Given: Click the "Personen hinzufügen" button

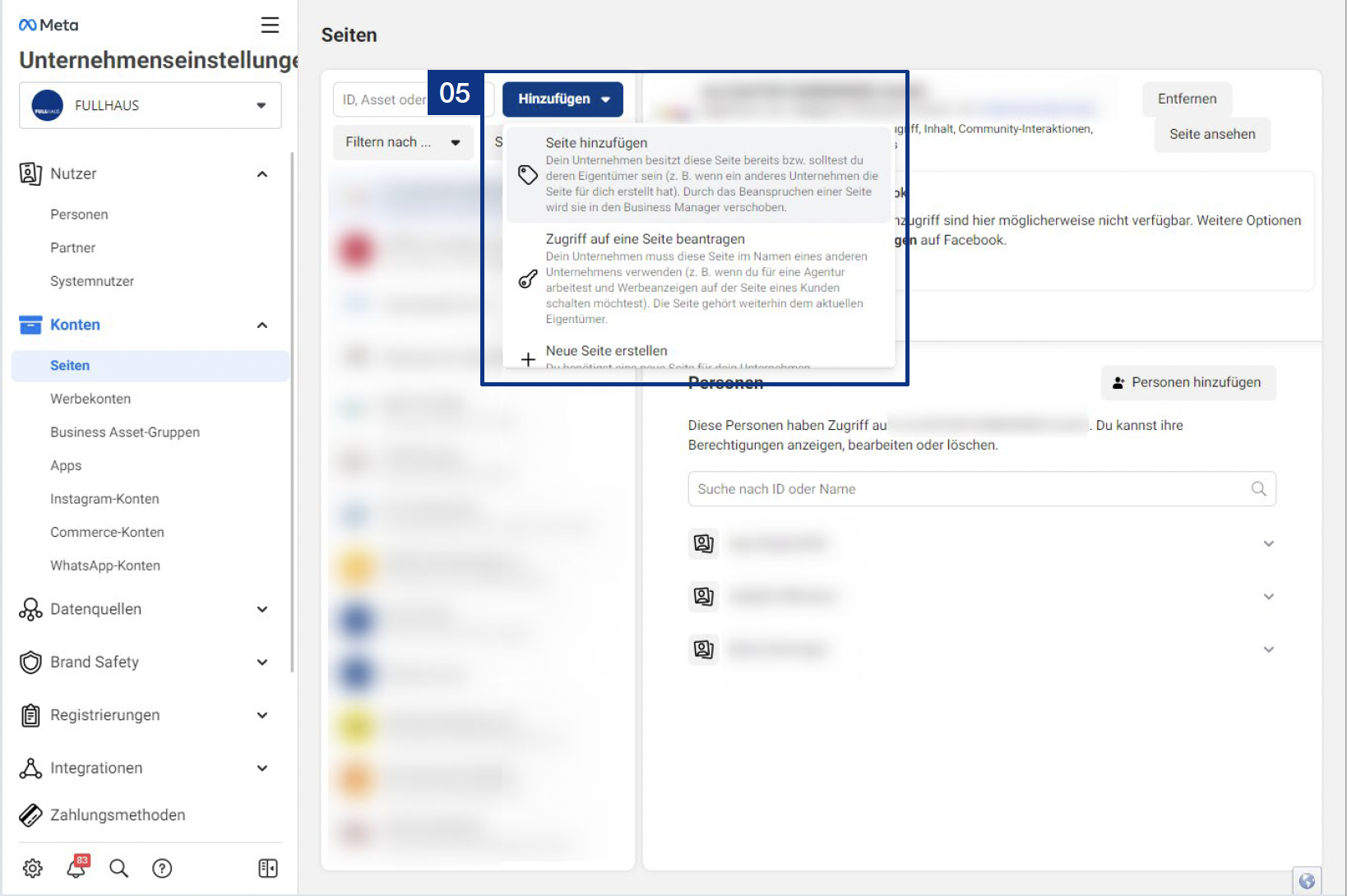Looking at the screenshot, I should 1187,382.
